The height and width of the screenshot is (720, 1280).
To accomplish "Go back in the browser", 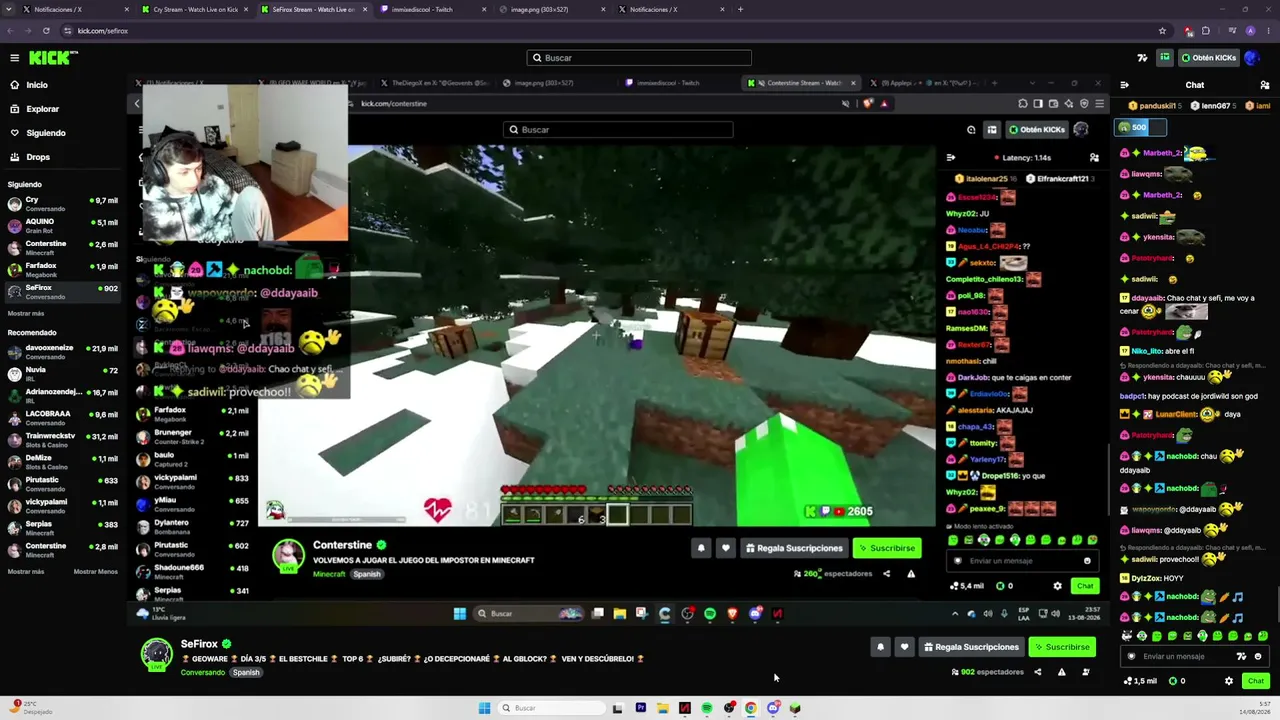I will pyautogui.click(x=10, y=31).
